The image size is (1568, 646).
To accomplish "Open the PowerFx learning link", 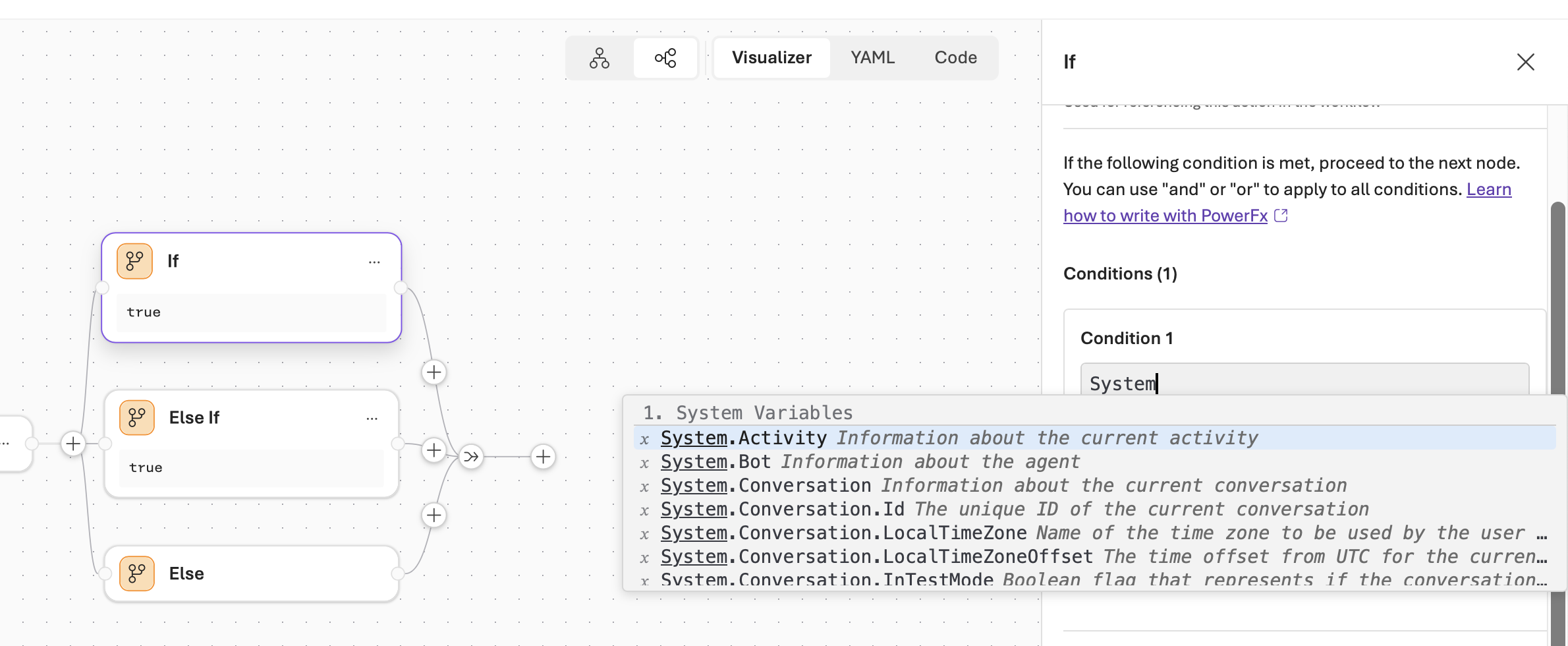I will pos(1165,216).
